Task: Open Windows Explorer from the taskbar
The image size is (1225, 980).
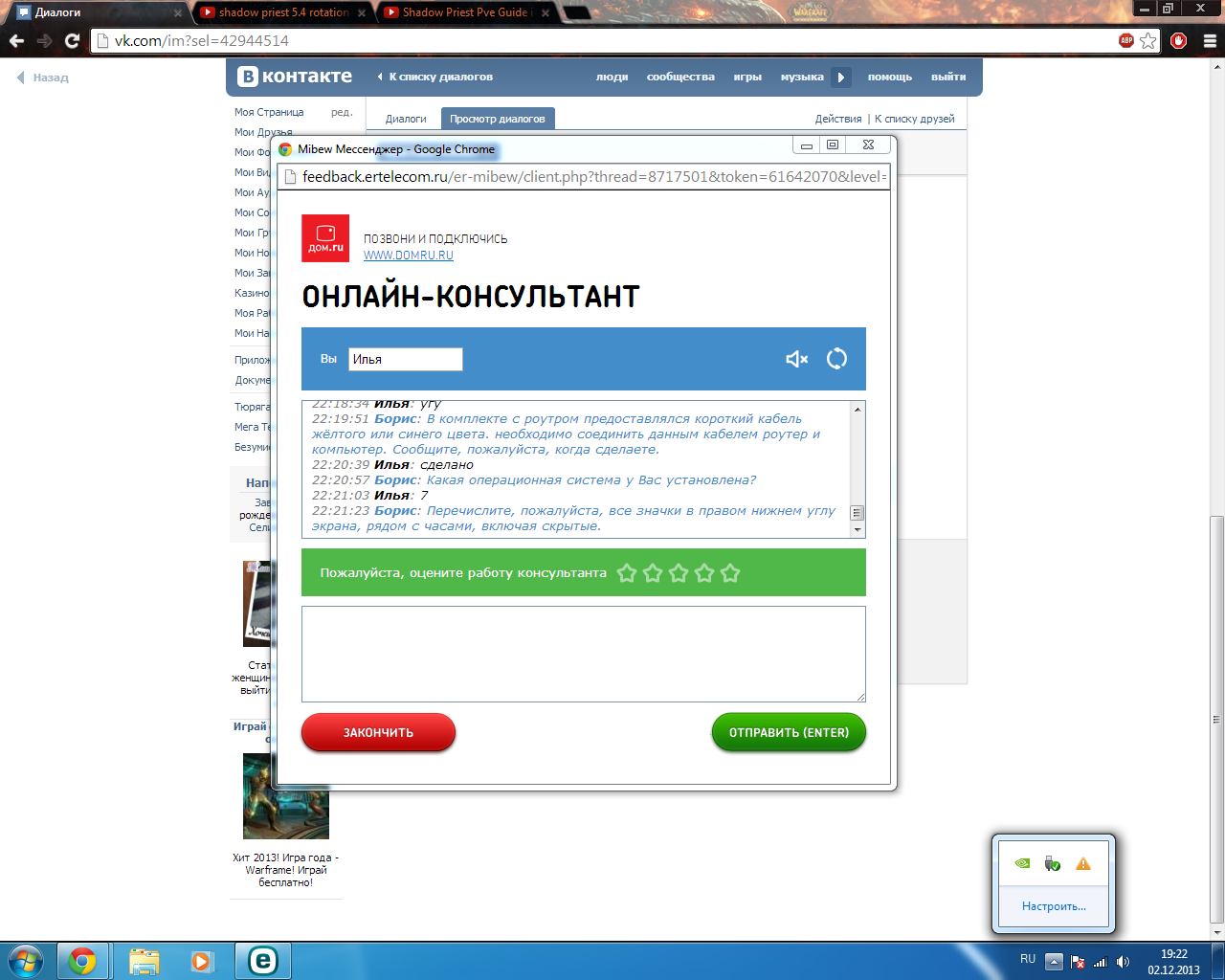Action: [144, 961]
